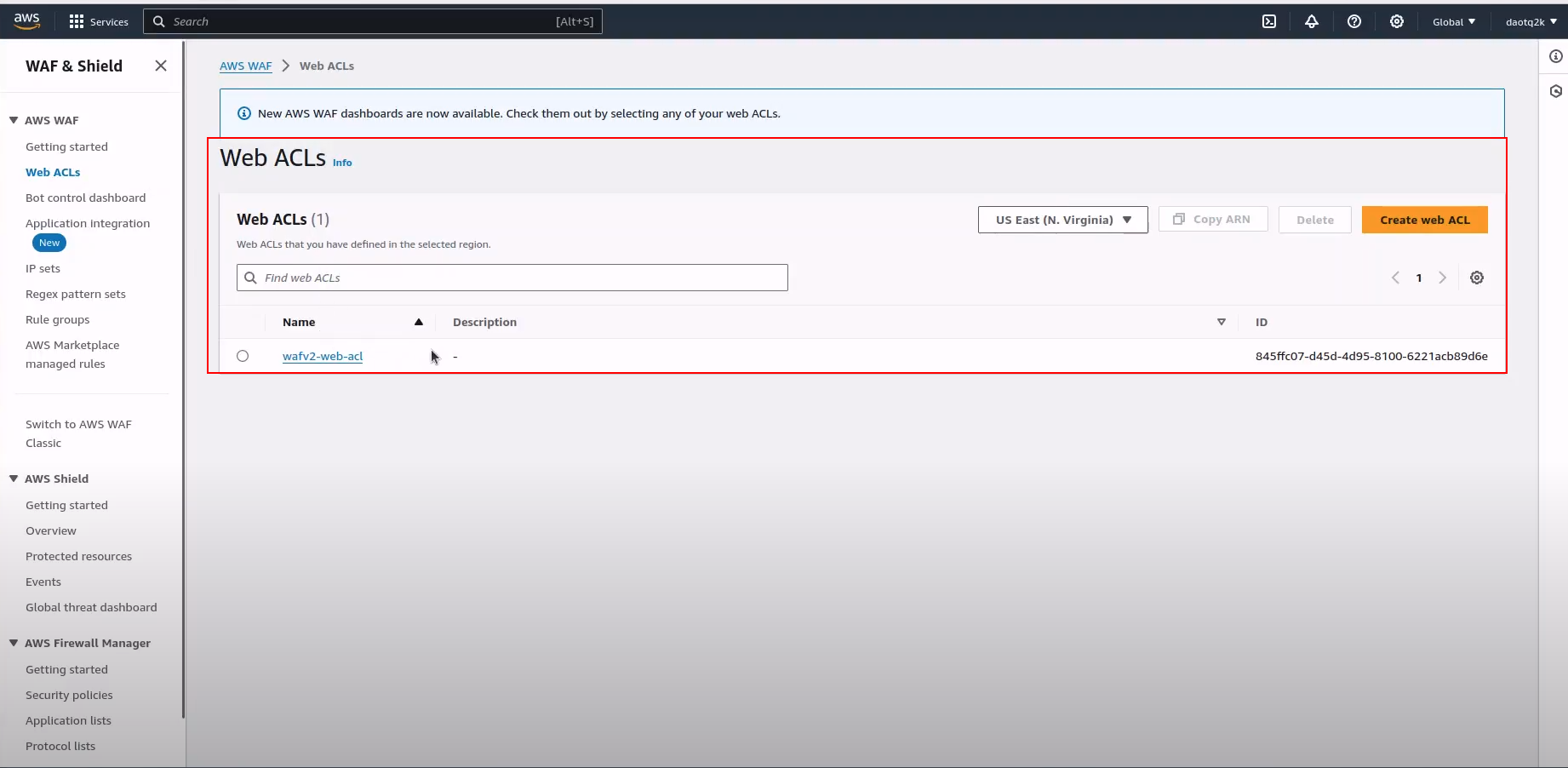Sort the Description column arrow
The height and width of the screenshot is (768, 1568).
tap(1221, 322)
